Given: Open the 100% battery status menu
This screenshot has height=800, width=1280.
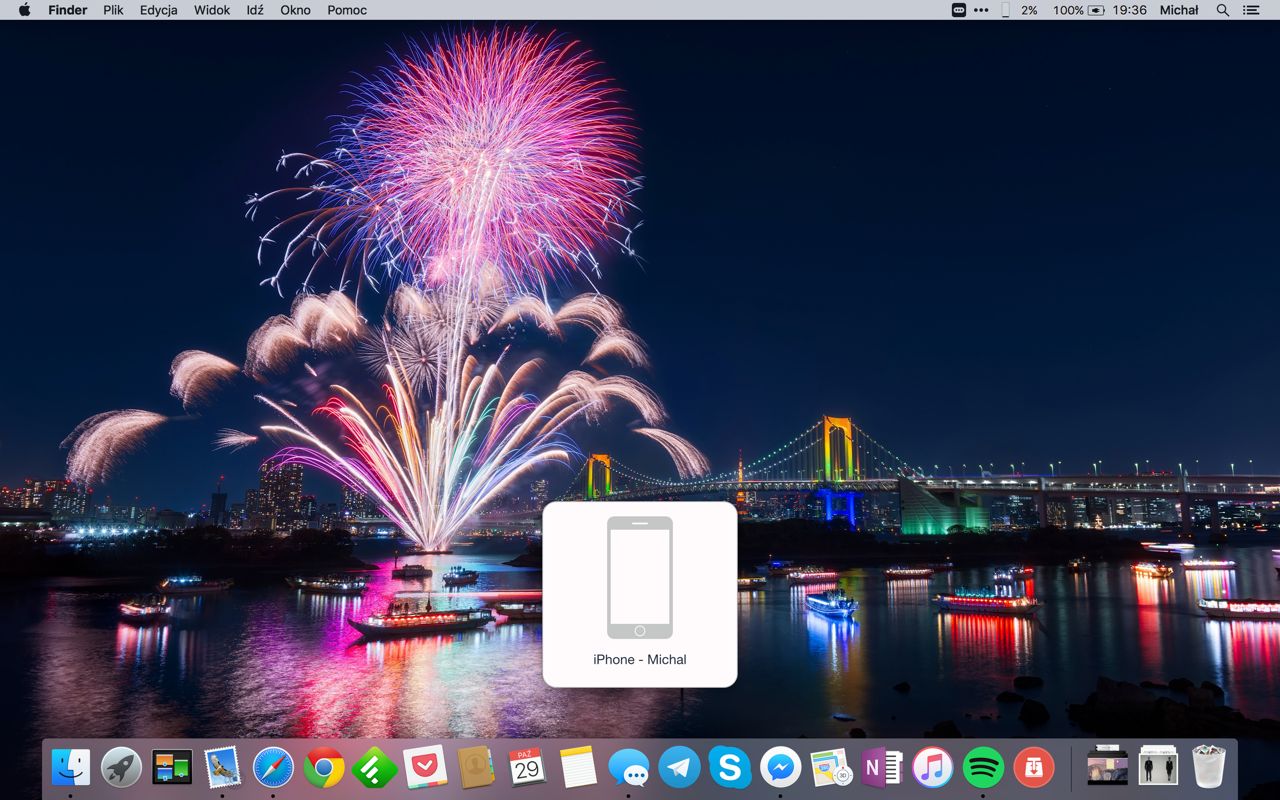Looking at the screenshot, I should 1078,10.
